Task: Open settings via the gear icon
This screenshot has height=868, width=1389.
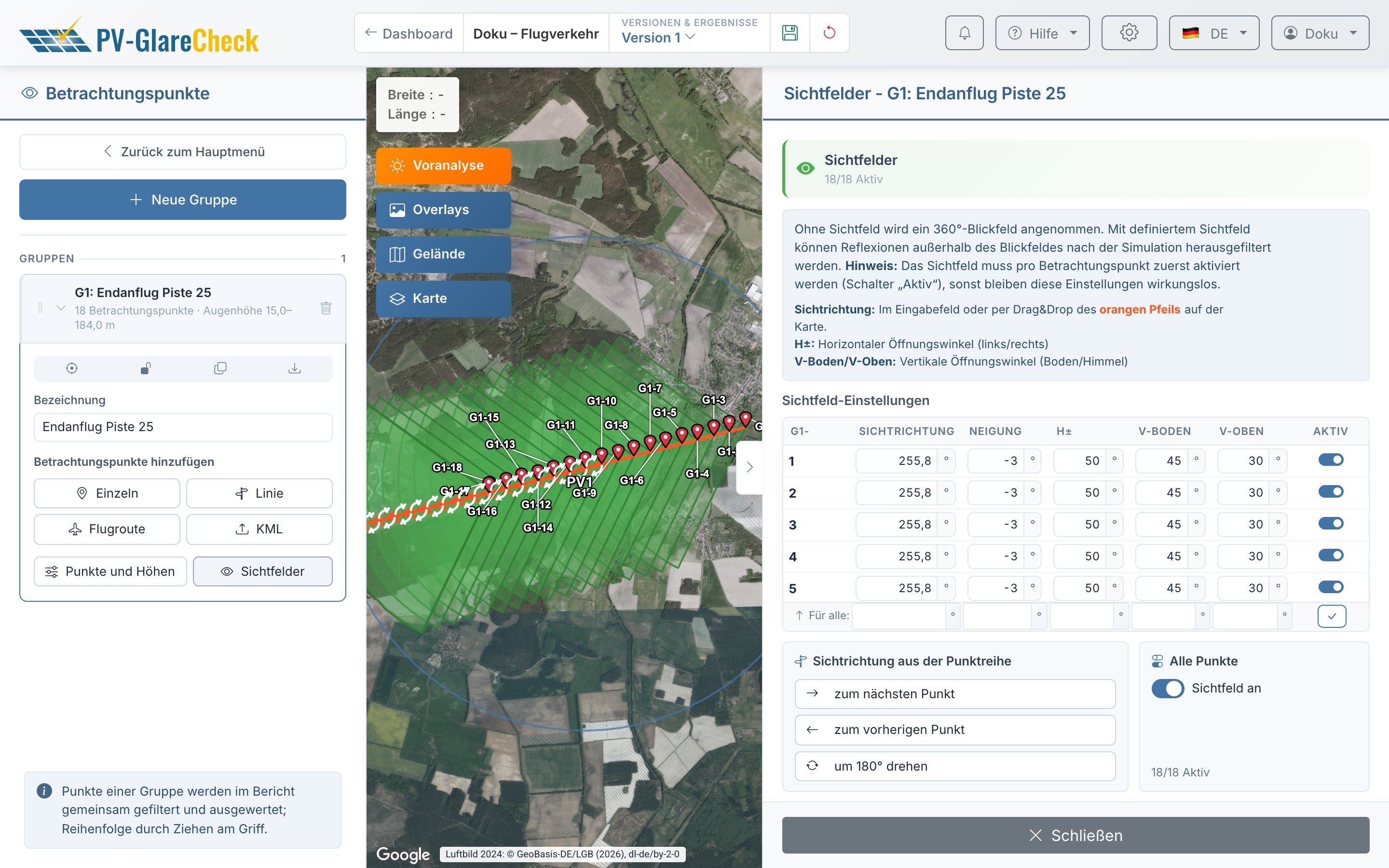Action: tap(1129, 33)
